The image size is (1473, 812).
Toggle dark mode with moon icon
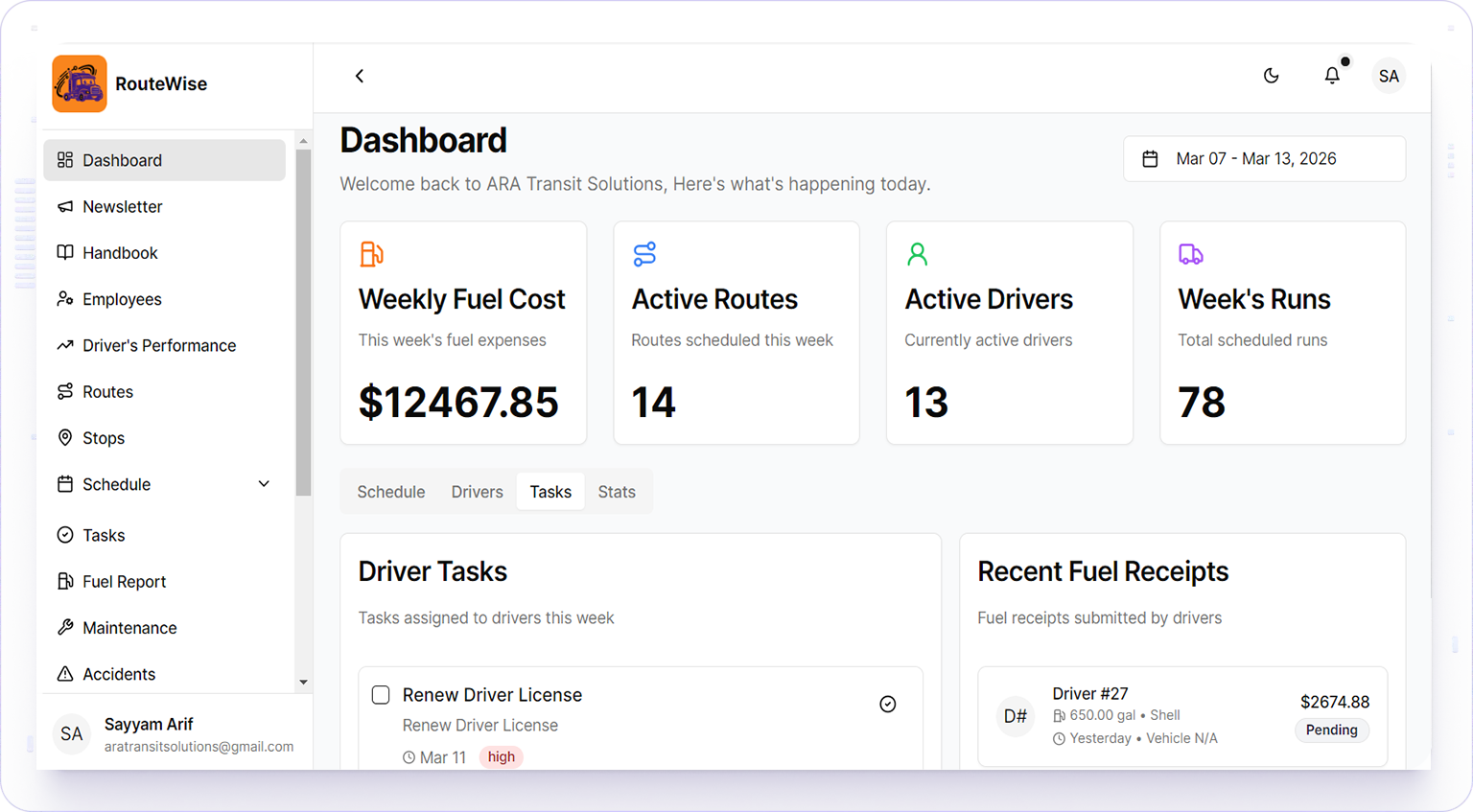[1271, 76]
